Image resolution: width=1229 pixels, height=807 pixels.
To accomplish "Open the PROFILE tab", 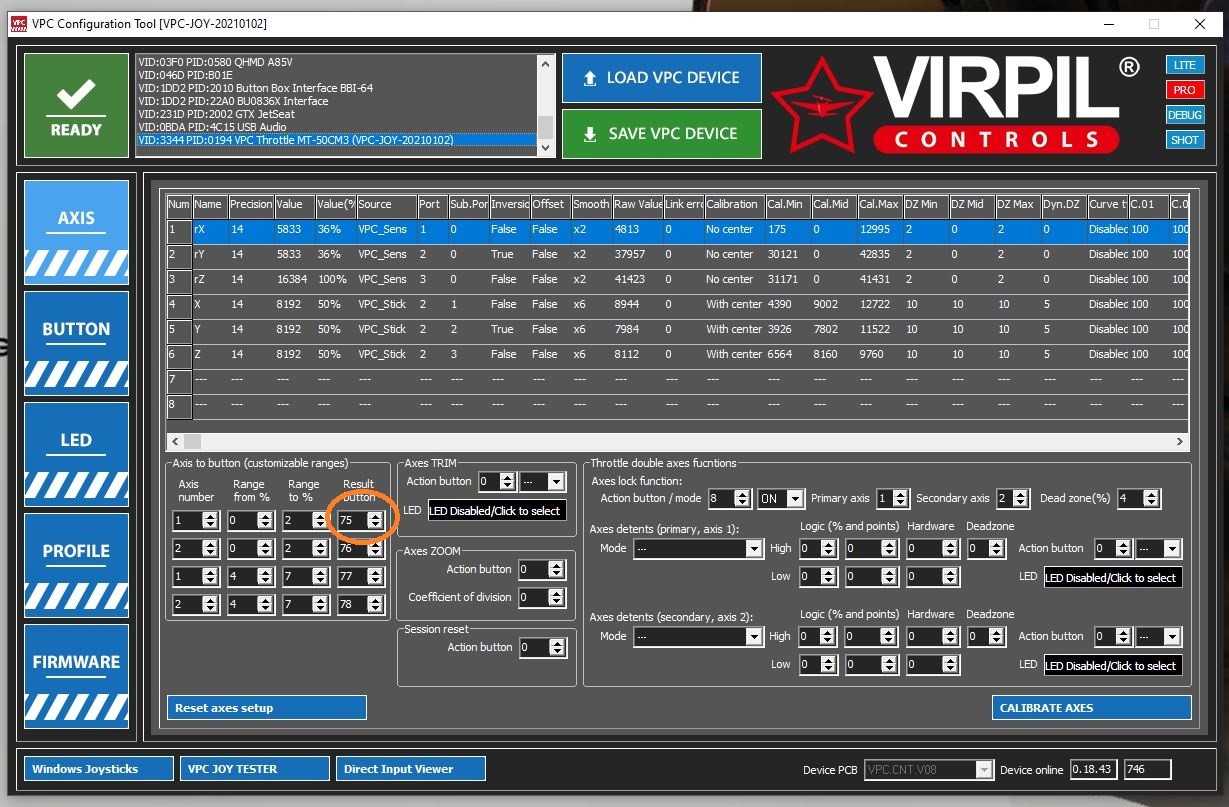I will click(x=76, y=564).
